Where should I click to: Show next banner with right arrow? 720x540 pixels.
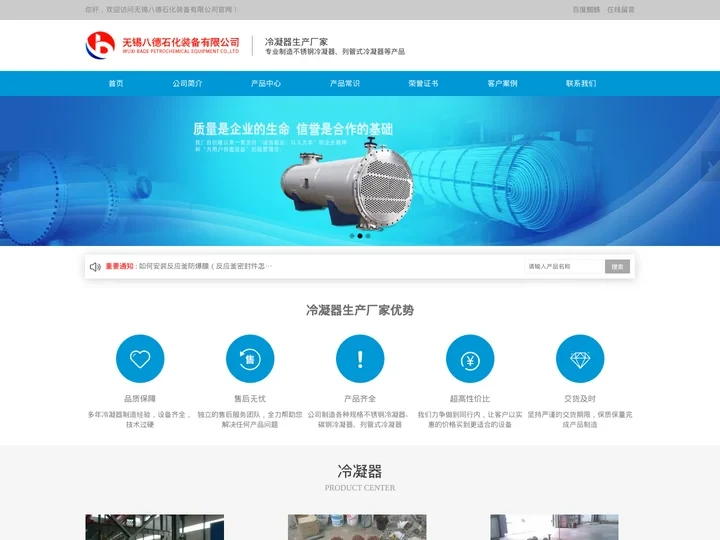click(x=711, y=166)
